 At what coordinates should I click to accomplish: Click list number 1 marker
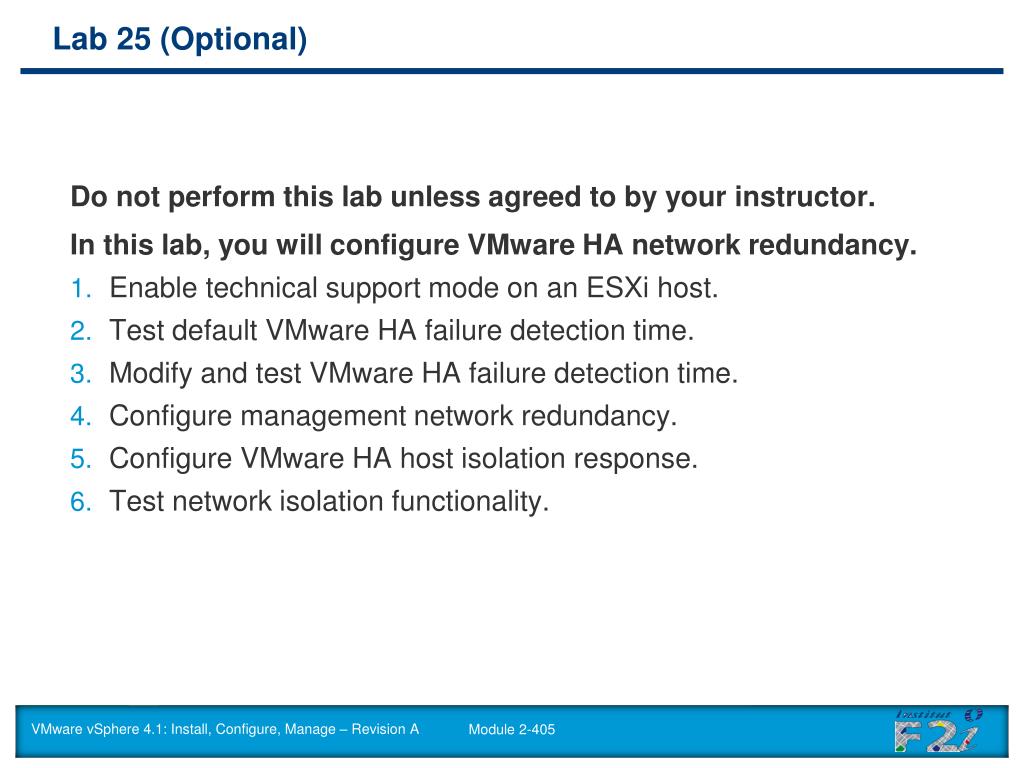(x=81, y=289)
